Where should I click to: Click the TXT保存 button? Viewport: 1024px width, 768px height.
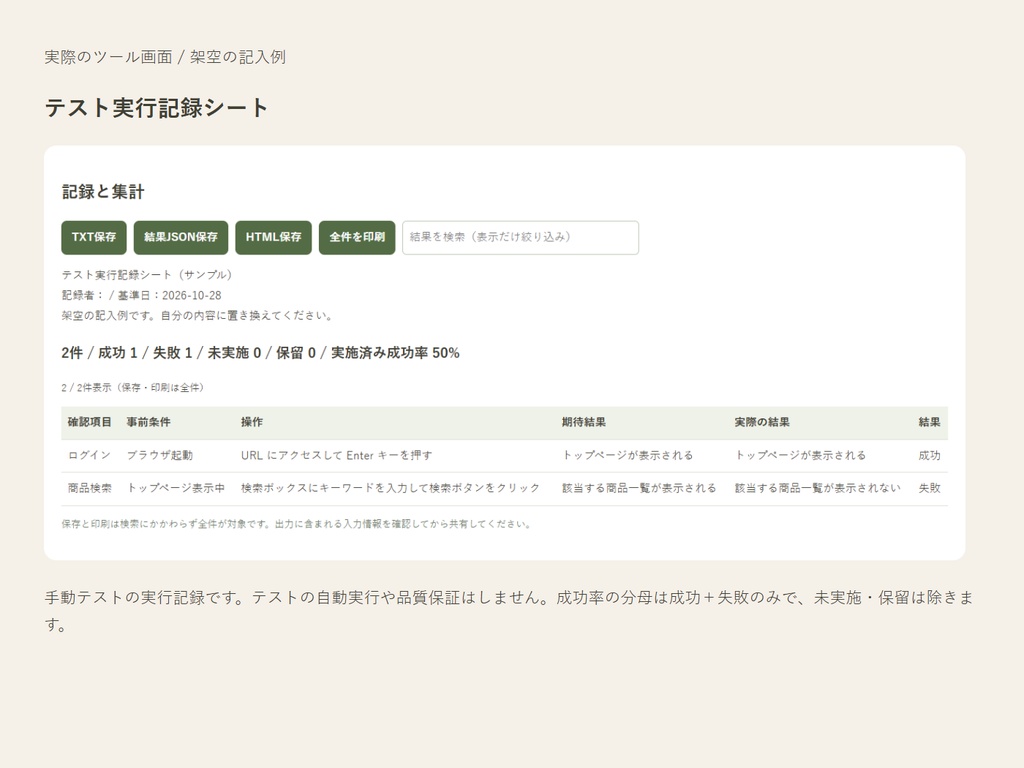[x=93, y=237]
